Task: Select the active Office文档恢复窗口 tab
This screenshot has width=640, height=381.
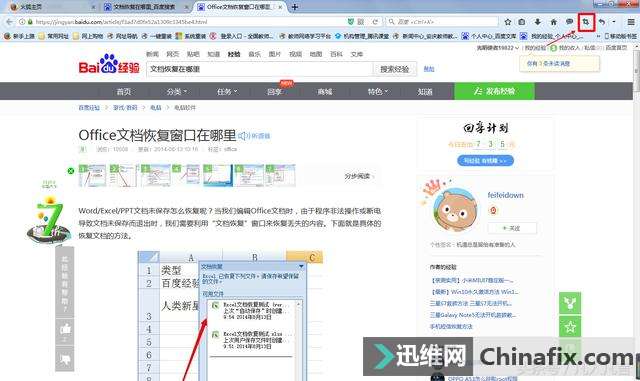Action: point(240,7)
